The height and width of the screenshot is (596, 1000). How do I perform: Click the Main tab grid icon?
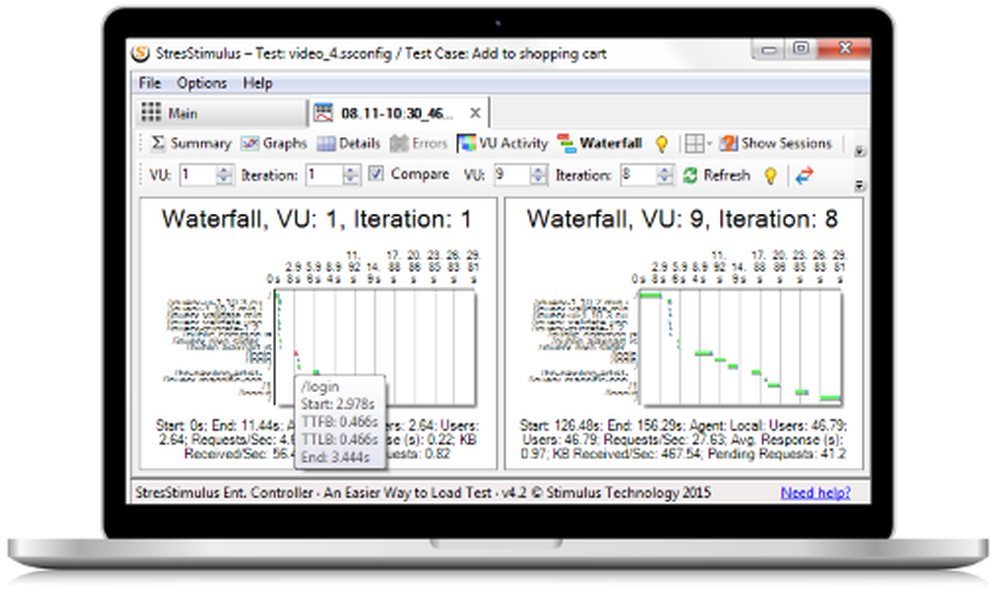151,112
